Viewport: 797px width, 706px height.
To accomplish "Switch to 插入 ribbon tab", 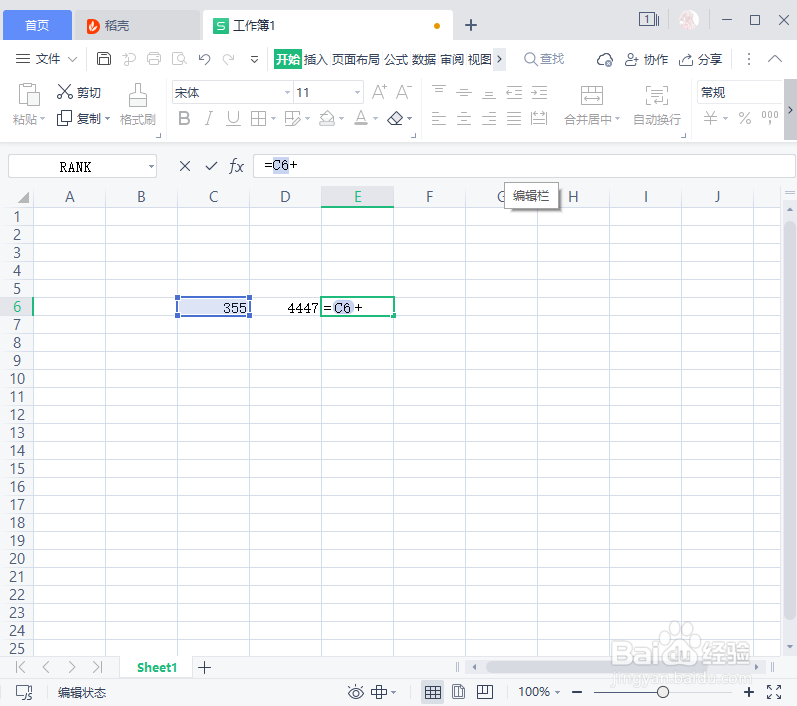I will pyautogui.click(x=316, y=59).
